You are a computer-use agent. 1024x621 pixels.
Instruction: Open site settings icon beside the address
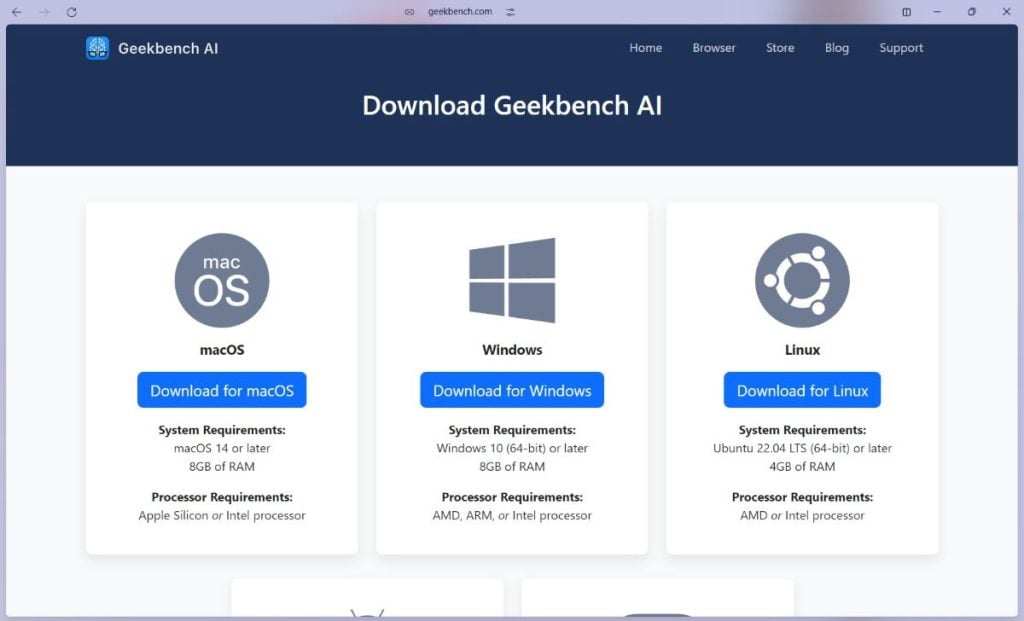(x=510, y=12)
